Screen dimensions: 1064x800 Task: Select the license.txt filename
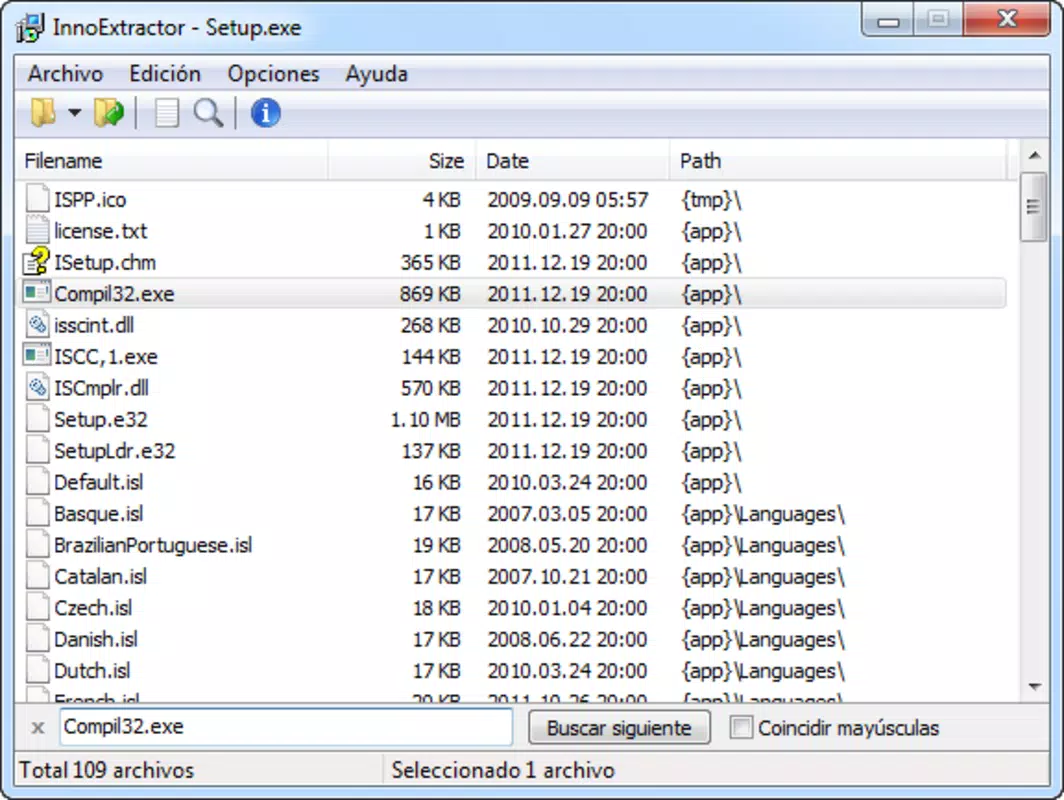(100, 231)
